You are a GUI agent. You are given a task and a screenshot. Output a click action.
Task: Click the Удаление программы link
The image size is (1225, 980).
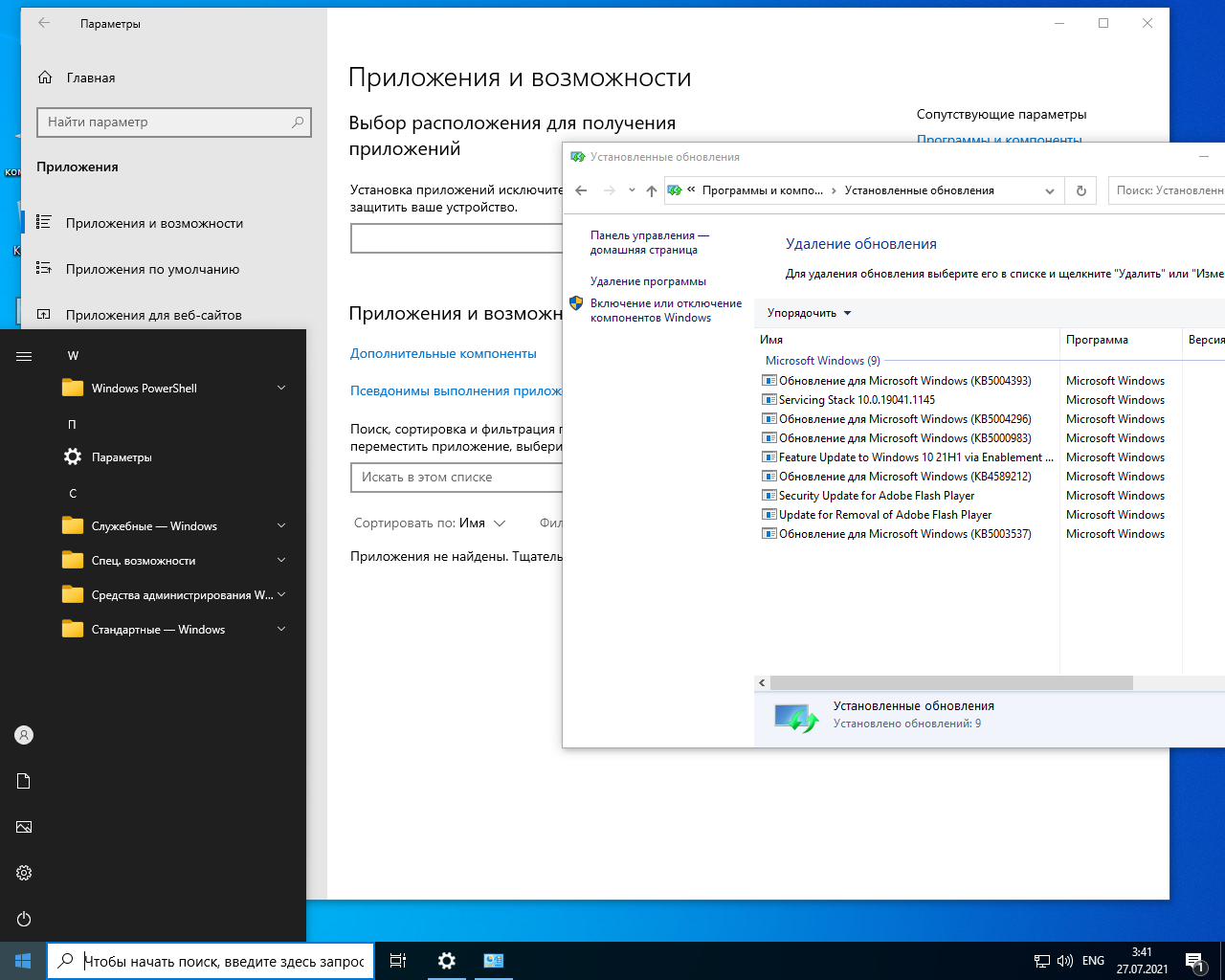[648, 281]
